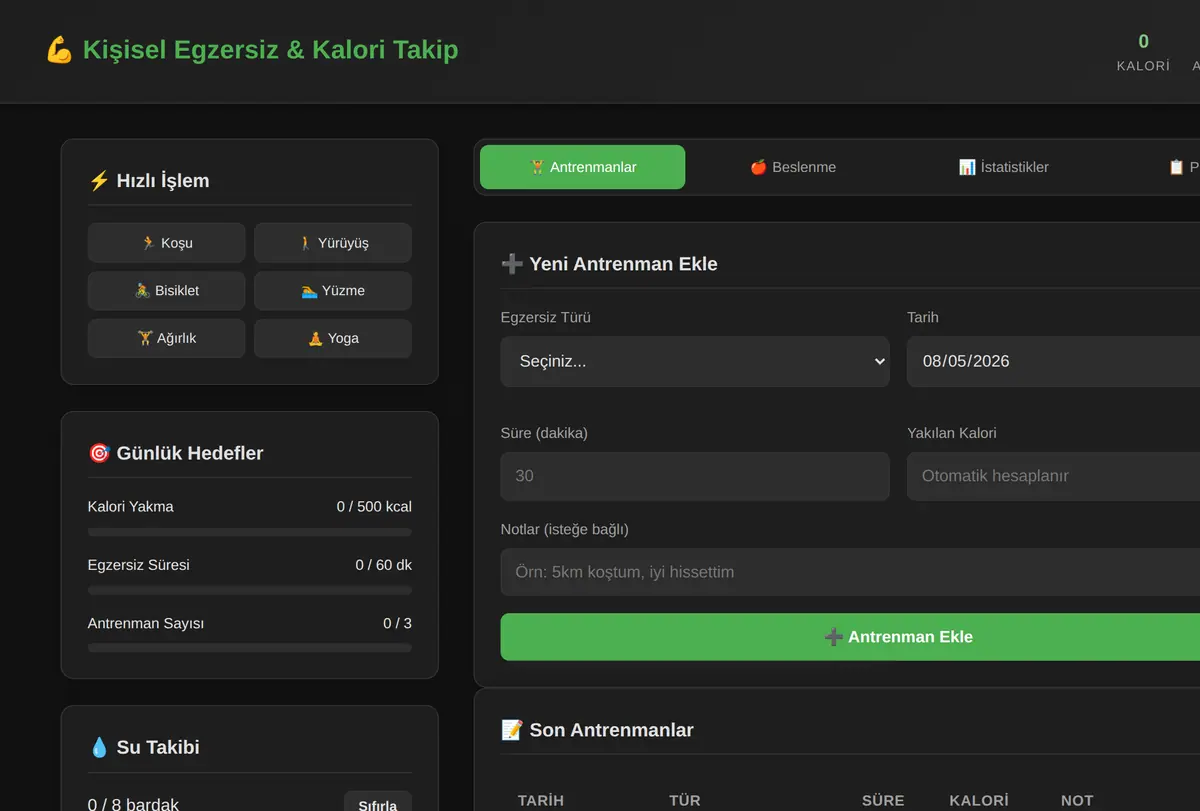Viewport: 1200px width, 811px height.
Task: Click the '0 / 60 dk' value
Action: tap(383, 565)
